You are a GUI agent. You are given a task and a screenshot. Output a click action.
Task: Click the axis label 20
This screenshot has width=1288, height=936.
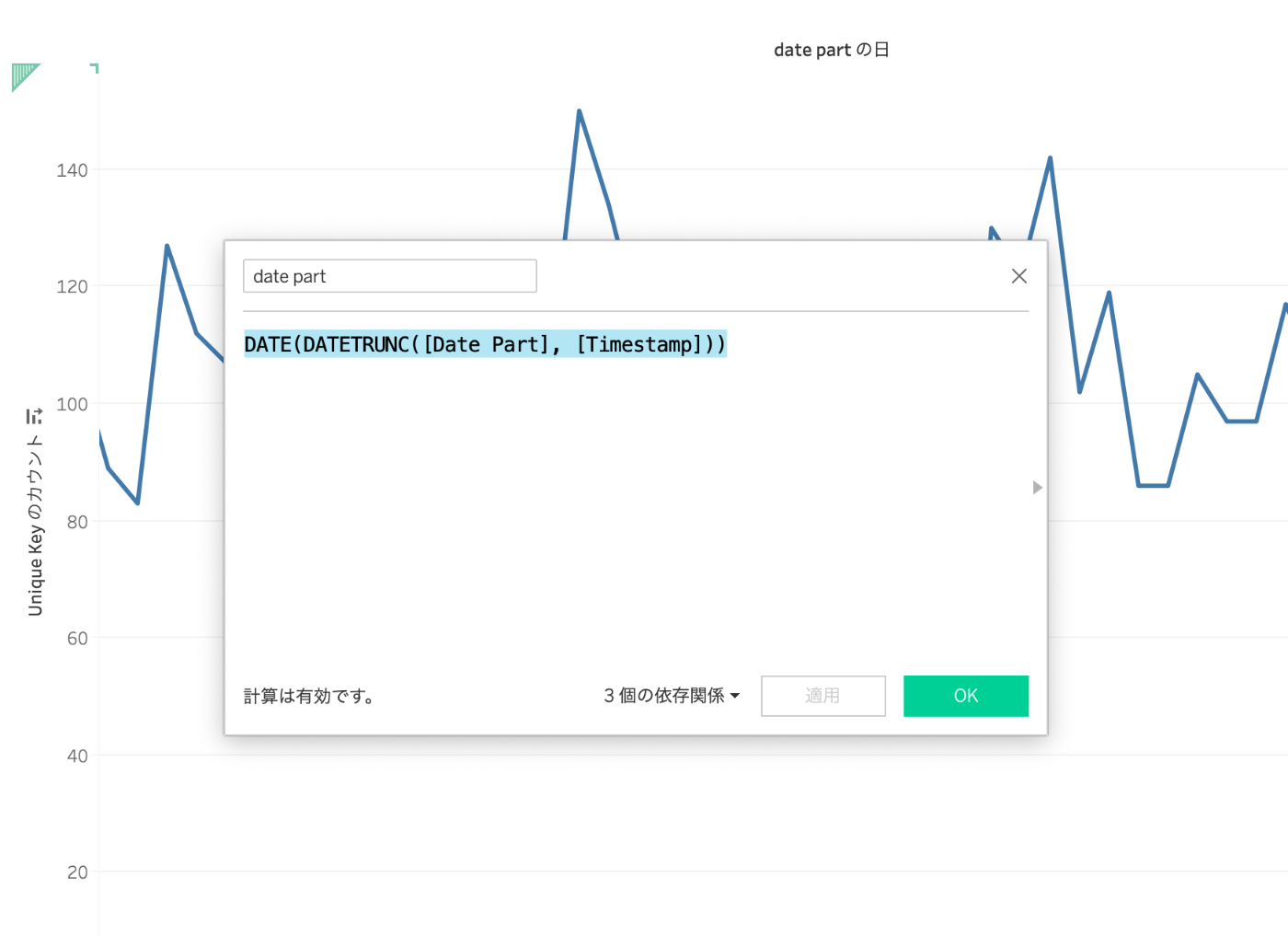coord(77,872)
